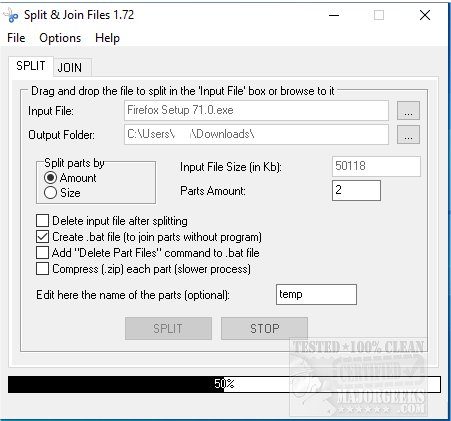Image resolution: width=451 pixels, height=421 pixels.
Task: Select Size radio button
Action: tap(50, 193)
